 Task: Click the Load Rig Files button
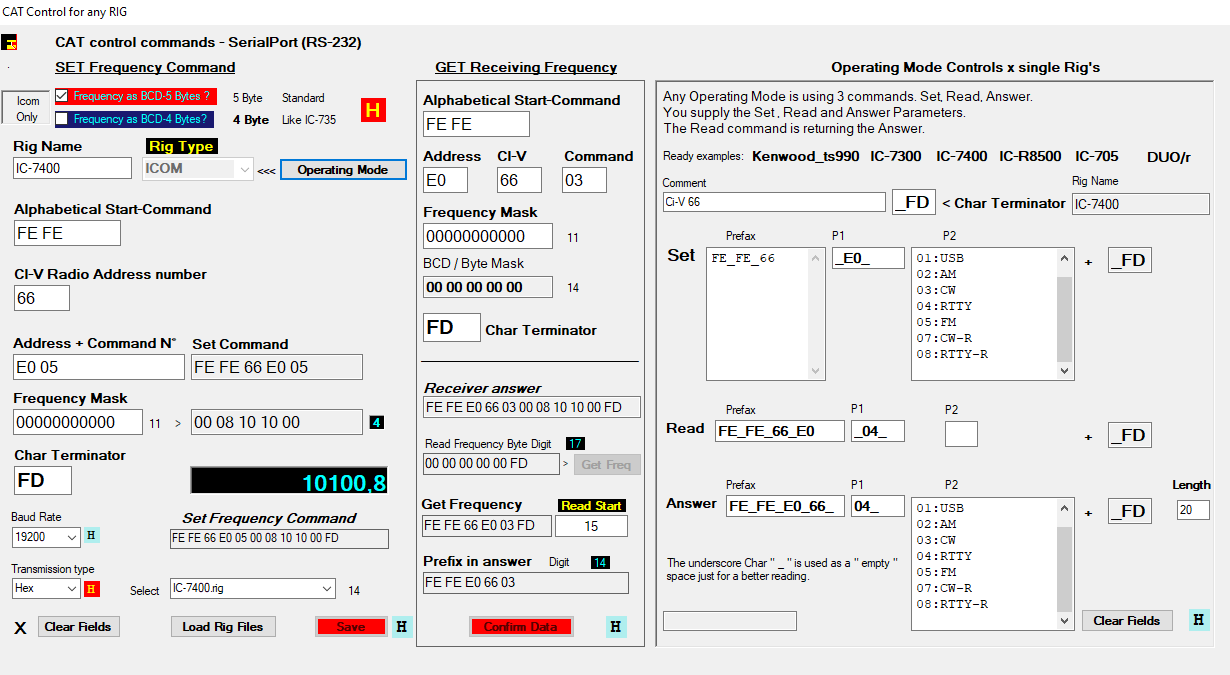pos(223,627)
